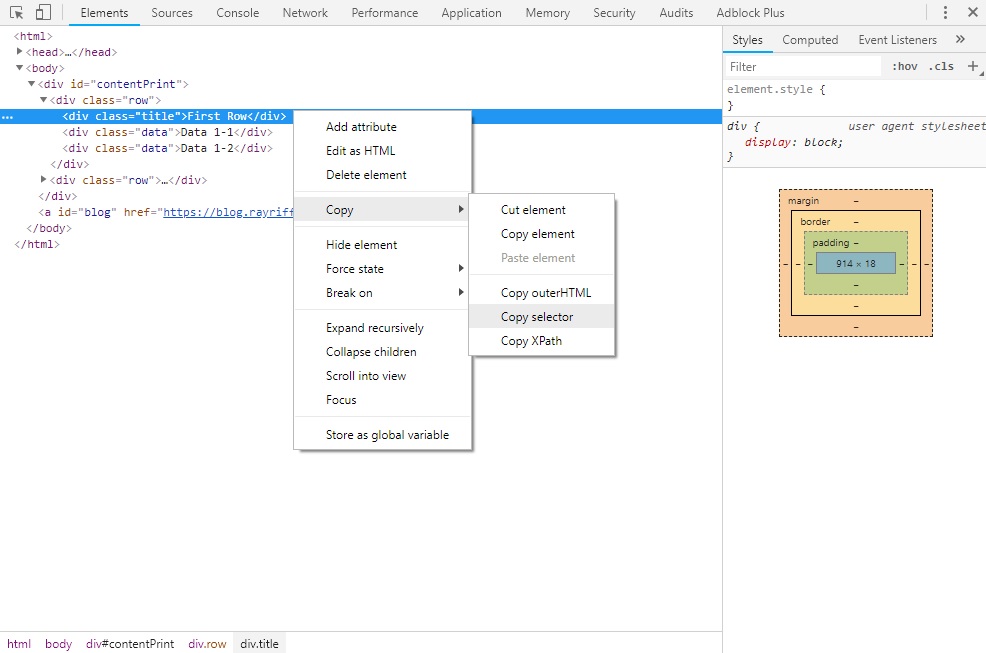Image resolution: width=986 pixels, height=653 pixels.
Task: Switch to the Console tab
Action: (238, 13)
